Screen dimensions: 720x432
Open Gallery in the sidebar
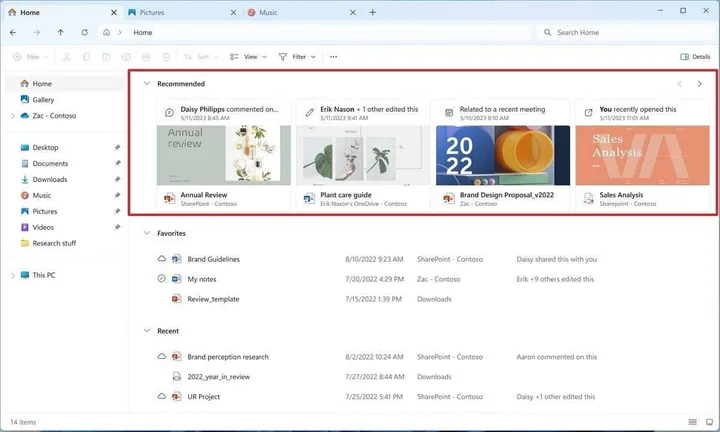43,100
